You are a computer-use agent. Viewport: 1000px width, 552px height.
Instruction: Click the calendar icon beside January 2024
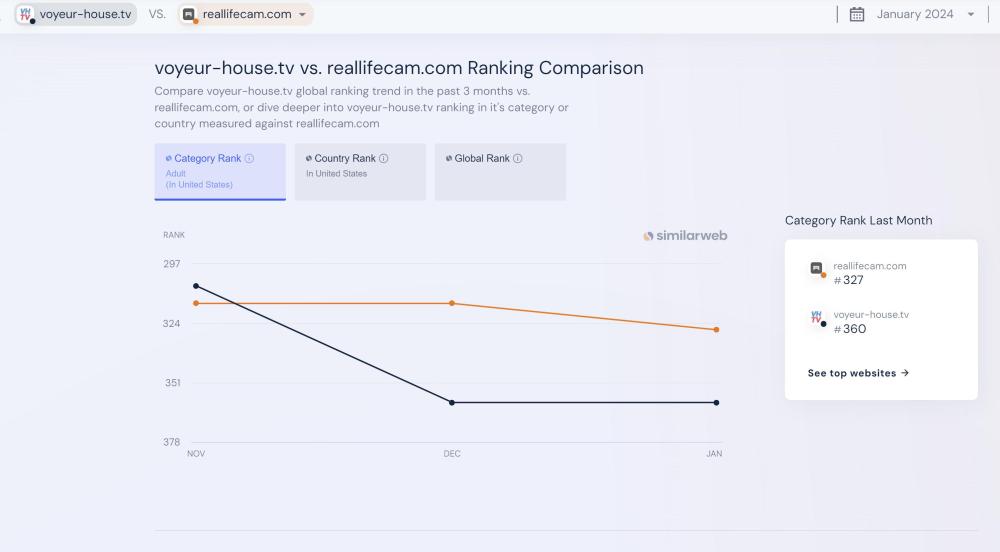(x=857, y=14)
